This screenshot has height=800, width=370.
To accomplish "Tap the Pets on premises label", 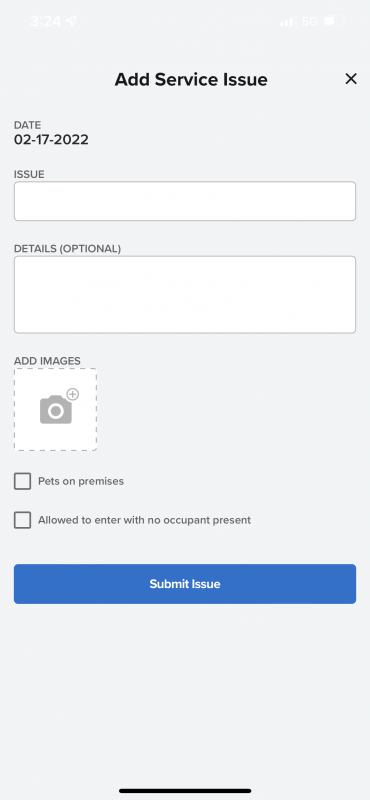I will click(81, 481).
